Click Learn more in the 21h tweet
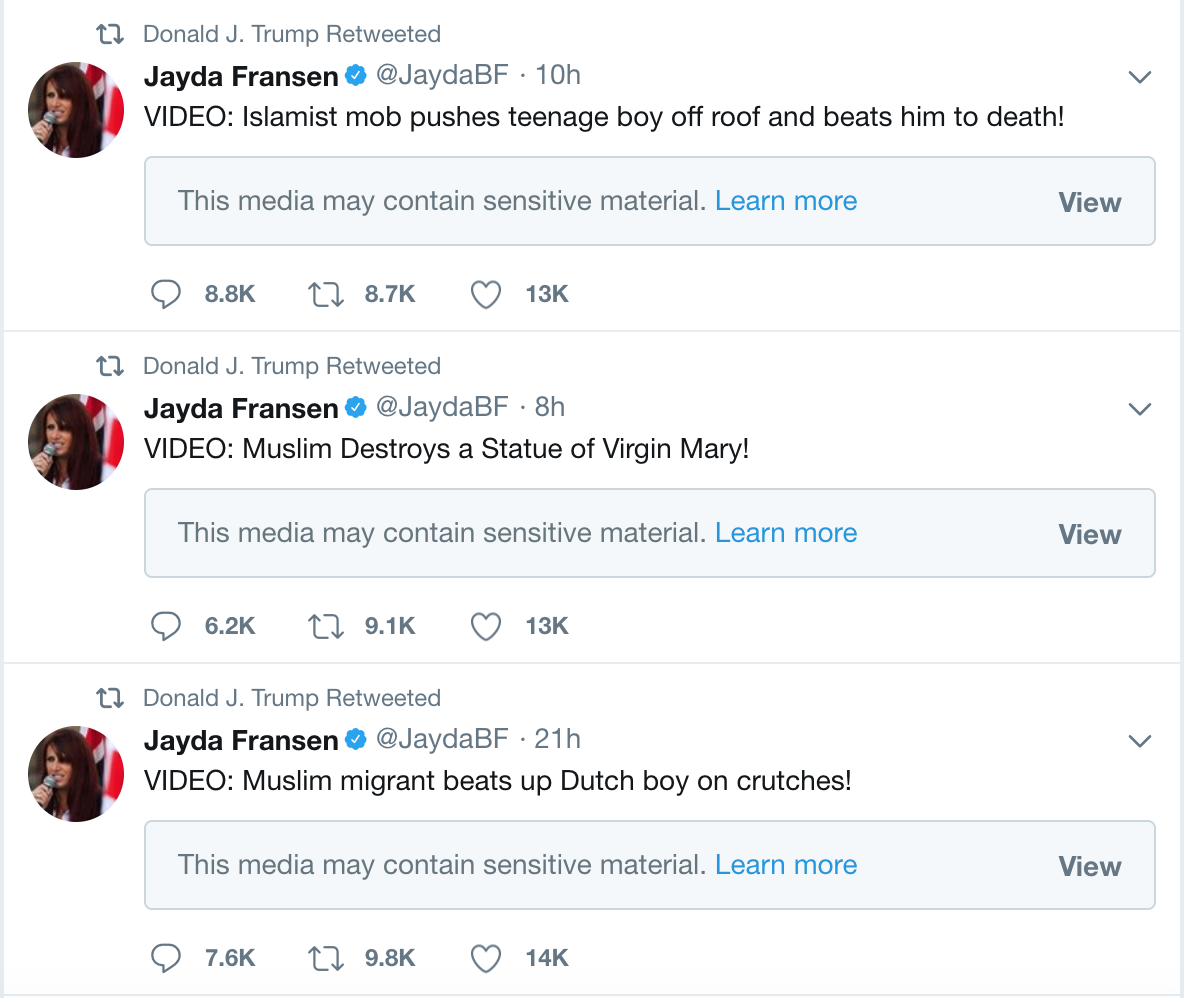Image resolution: width=1184 pixels, height=998 pixels. [x=786, y=865]
